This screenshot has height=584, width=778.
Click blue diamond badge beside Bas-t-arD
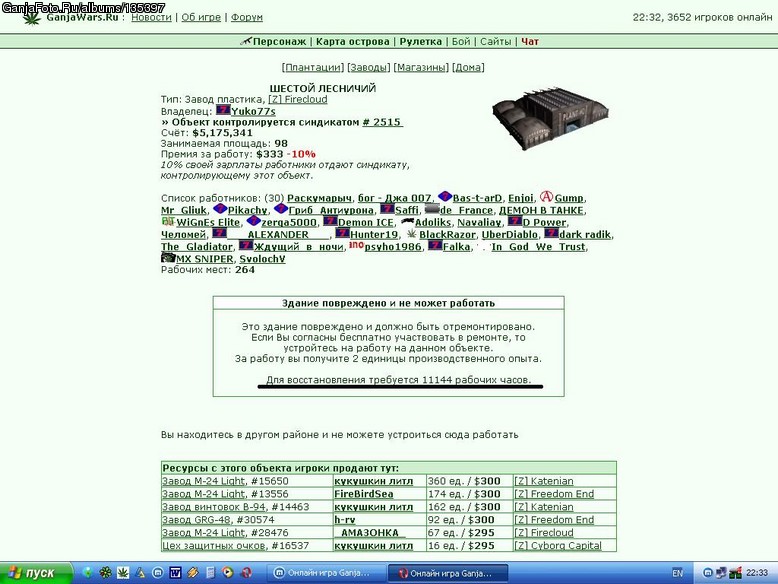(445, 197)
